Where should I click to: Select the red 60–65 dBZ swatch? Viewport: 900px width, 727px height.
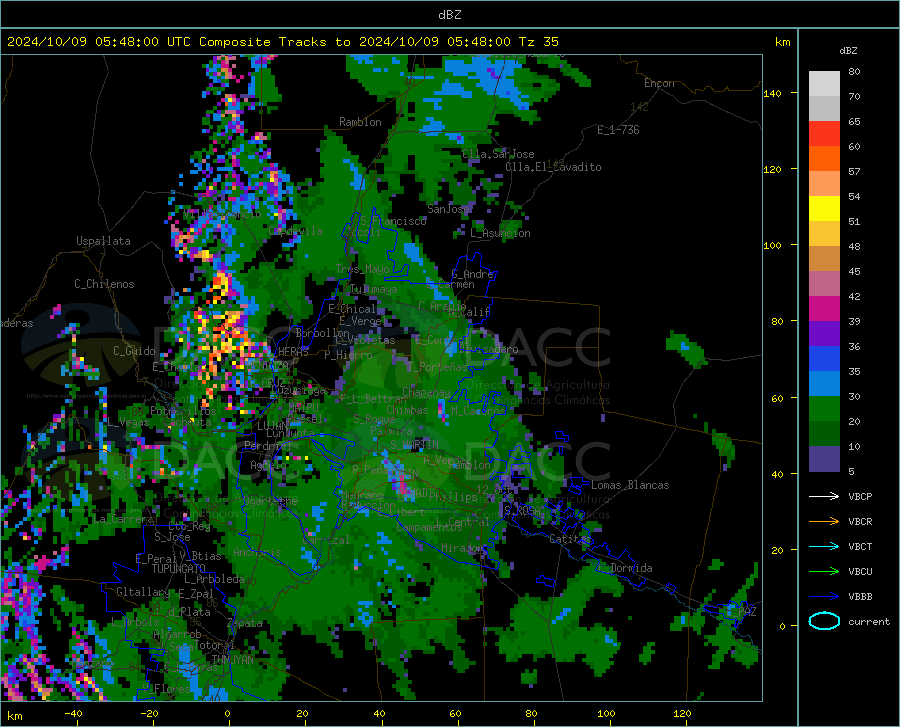(x=824, y=134)
